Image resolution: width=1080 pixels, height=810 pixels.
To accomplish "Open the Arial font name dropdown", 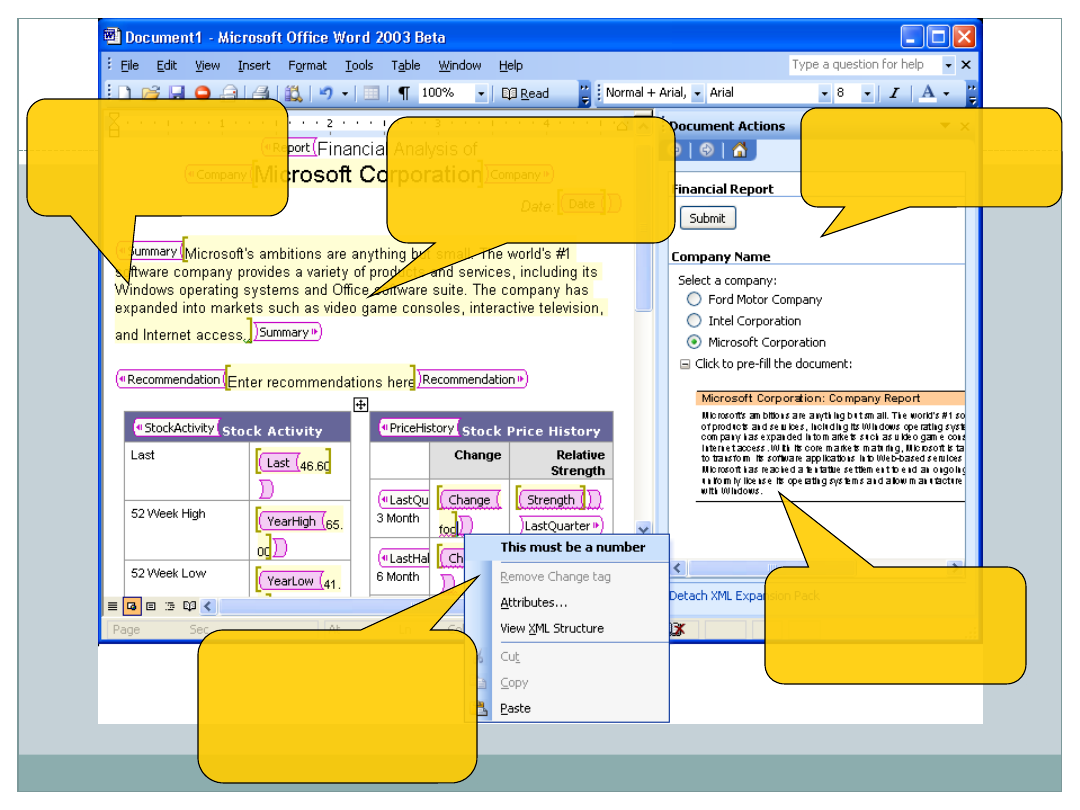I will click(x=824, y=93).
